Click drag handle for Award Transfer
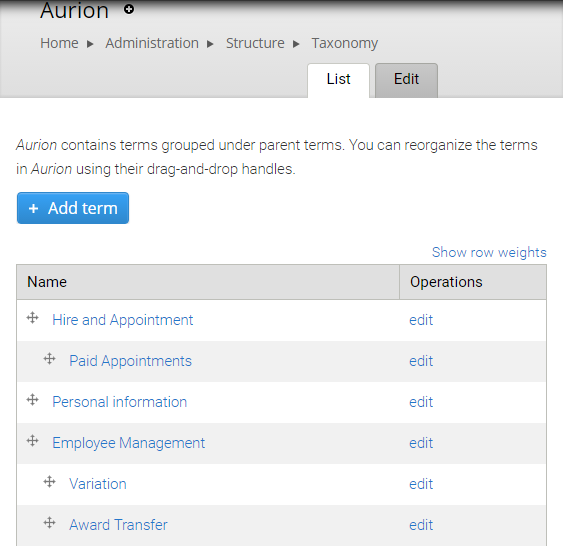The image size is (563, 546). pos(50,523)
